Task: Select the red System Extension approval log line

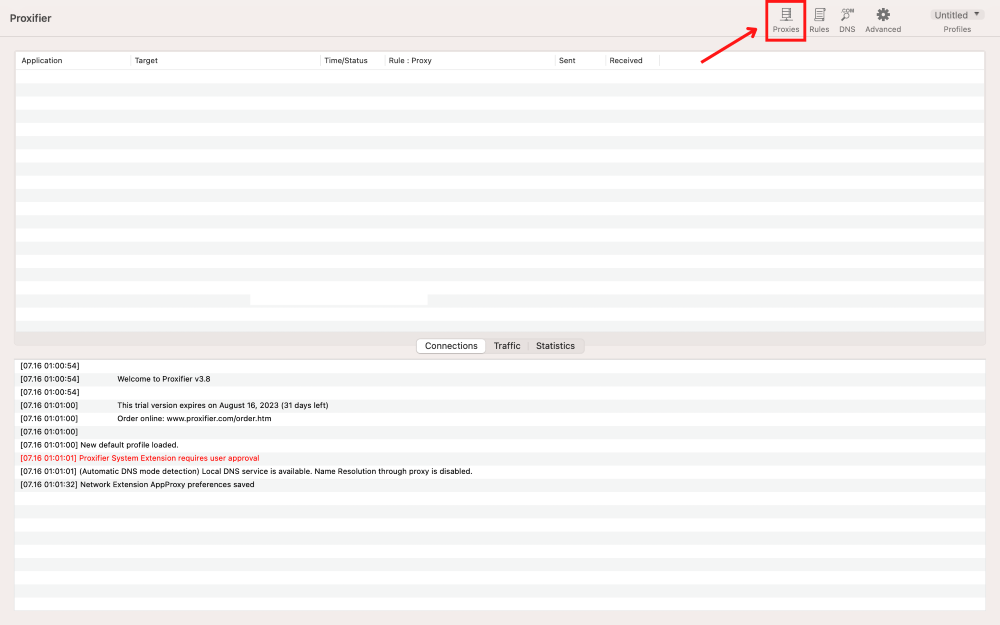Action: pos(499,458)
